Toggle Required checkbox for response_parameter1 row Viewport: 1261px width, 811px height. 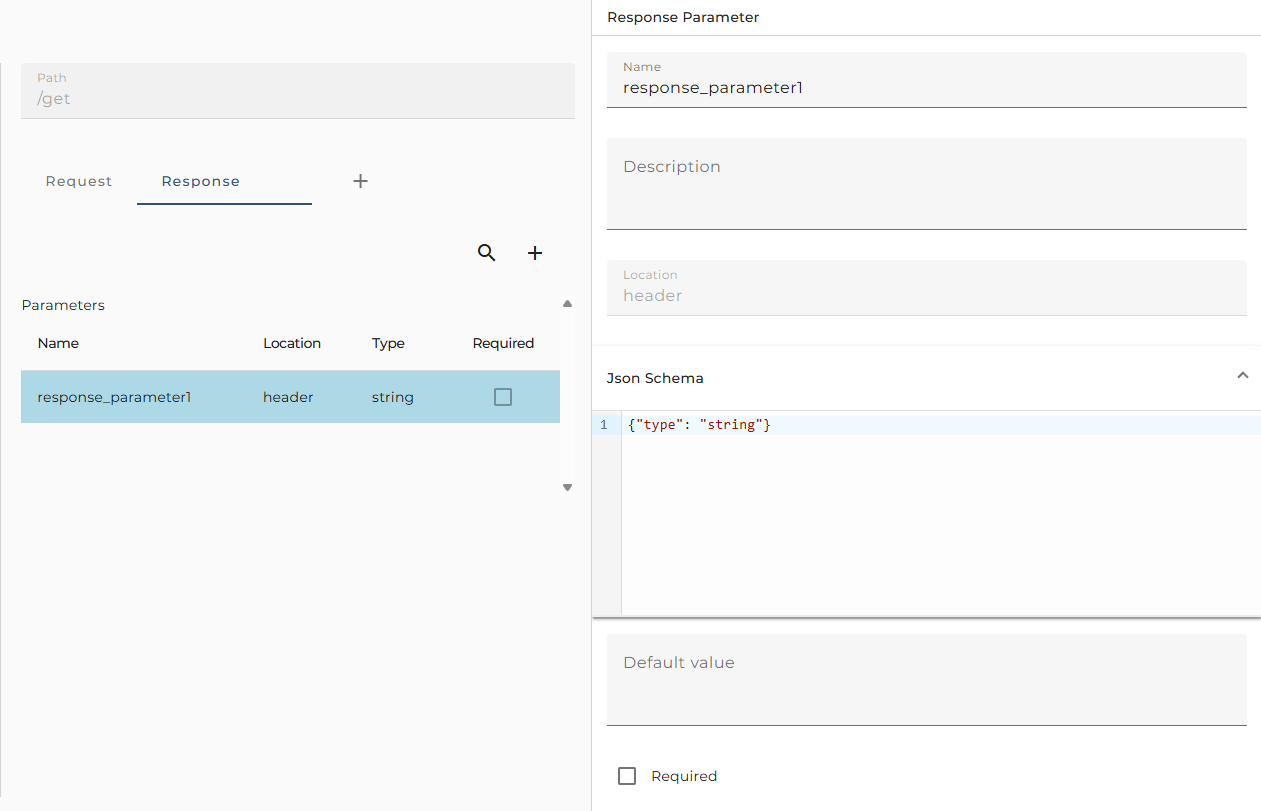pyautogui.click(x=503, y=397)
